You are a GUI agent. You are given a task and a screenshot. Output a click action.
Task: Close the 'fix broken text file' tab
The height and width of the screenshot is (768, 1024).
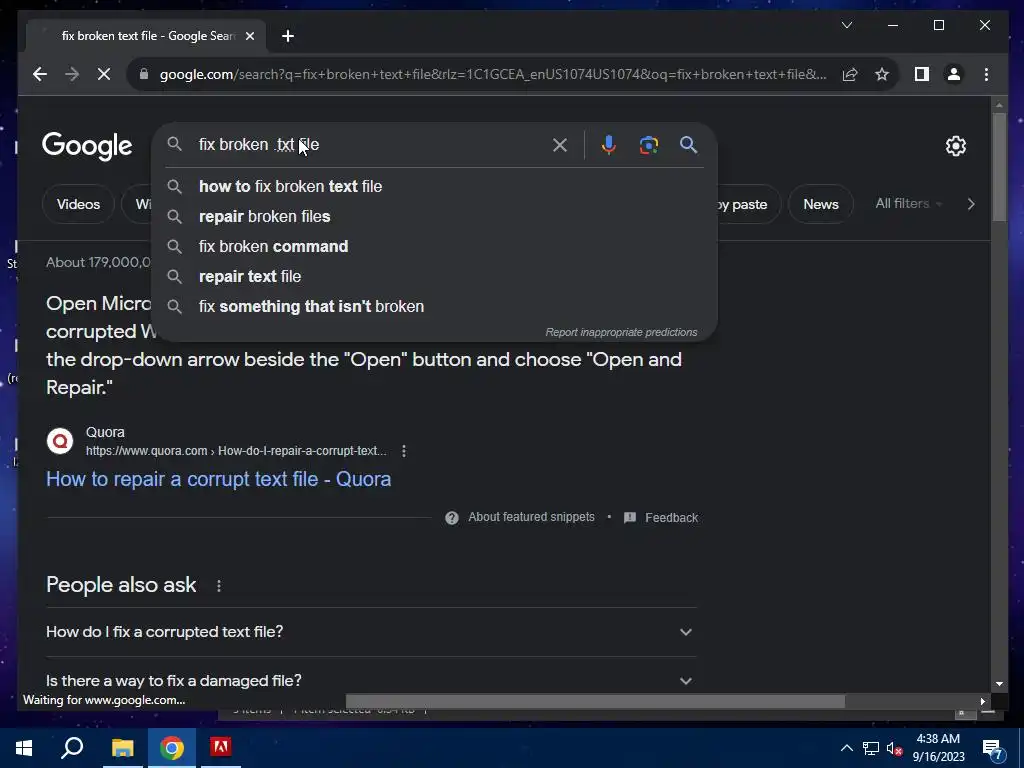[x=249, y=36]
